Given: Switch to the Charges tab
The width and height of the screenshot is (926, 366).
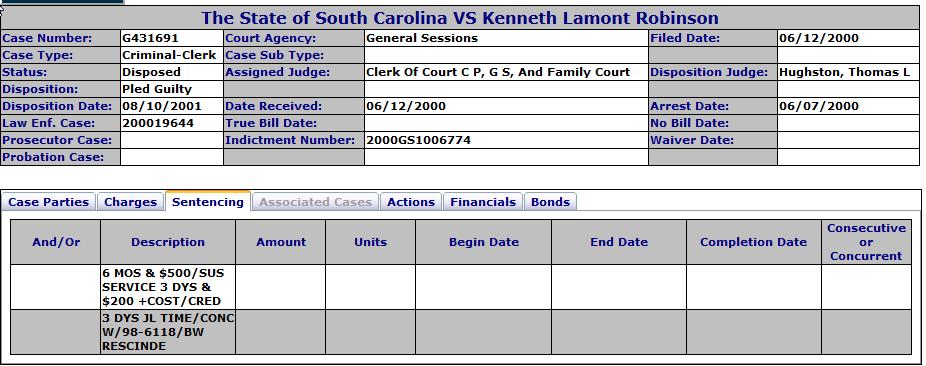Looking at the screenshot, I should click(x=131, y=202).
